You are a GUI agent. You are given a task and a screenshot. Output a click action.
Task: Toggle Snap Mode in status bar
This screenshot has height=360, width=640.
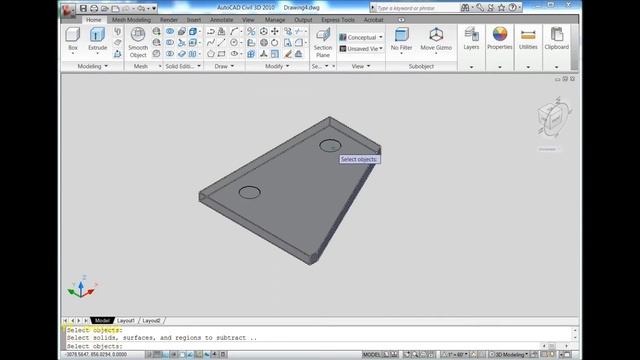(149, 355)
